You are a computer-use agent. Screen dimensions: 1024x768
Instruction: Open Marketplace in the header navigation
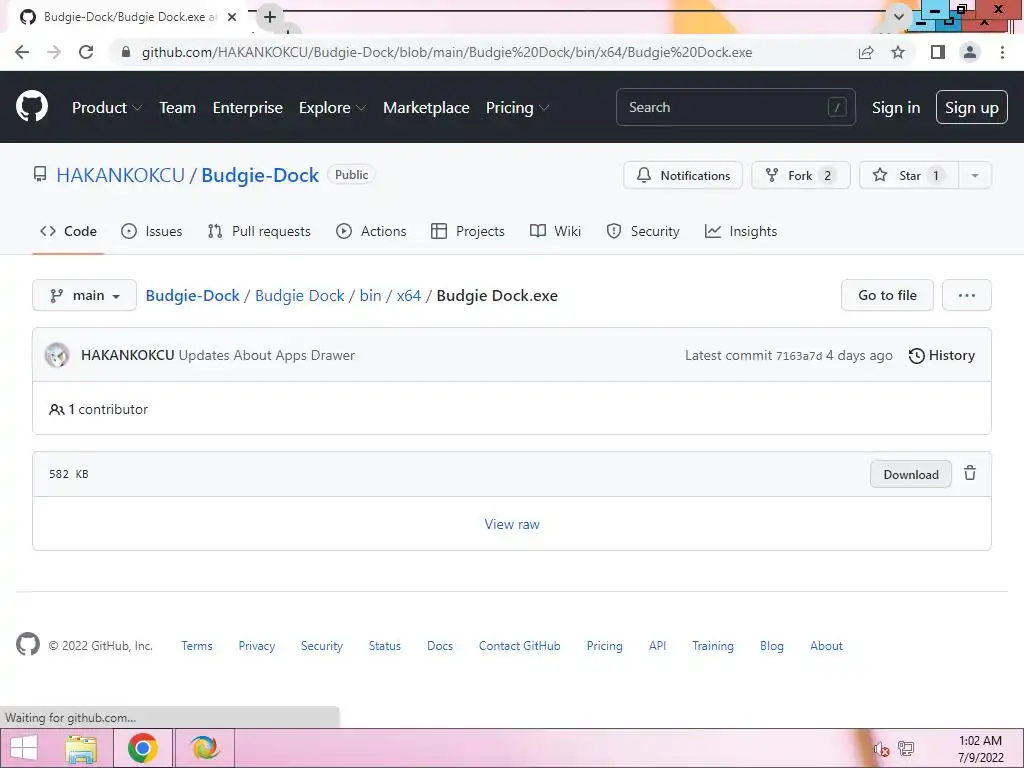pos(426,108)
